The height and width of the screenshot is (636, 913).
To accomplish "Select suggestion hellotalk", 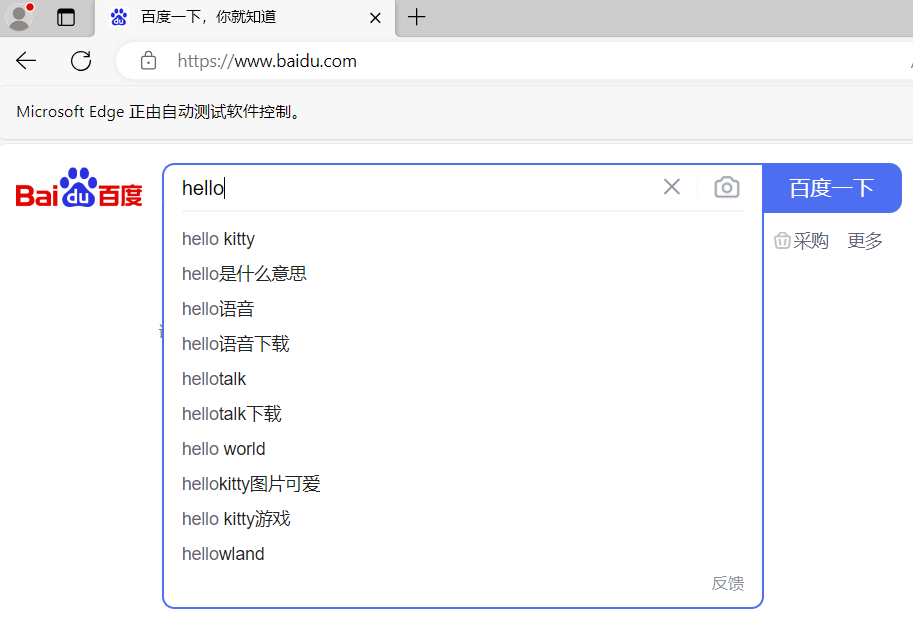I will click(x=462, y=379).
